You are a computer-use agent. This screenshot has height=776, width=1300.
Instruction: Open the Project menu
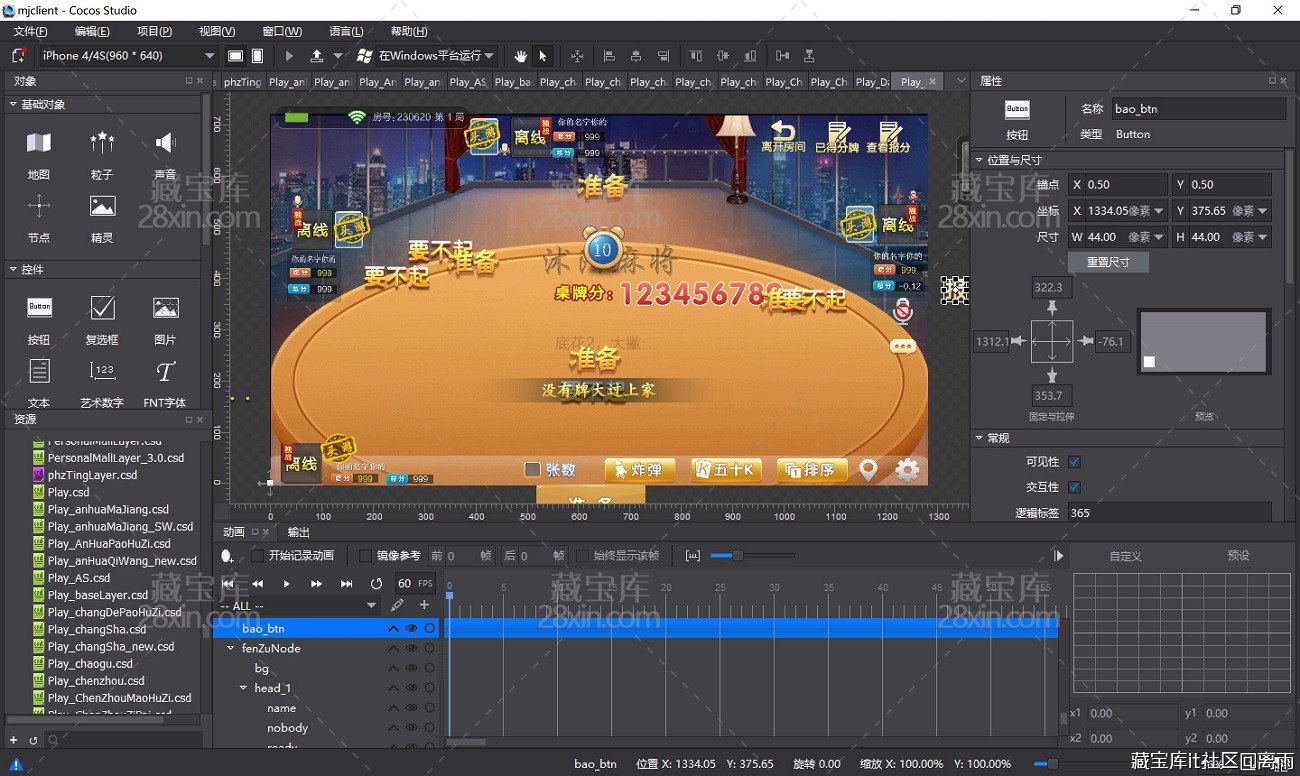pos(154,31)
